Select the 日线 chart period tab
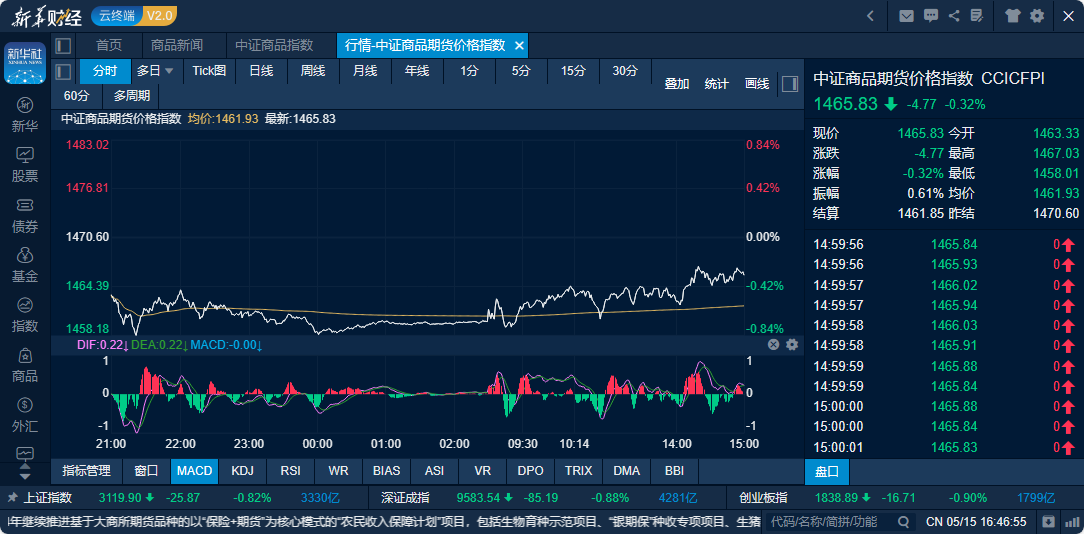Viewport: 1084px width, 534px height. tap(261, 71)
